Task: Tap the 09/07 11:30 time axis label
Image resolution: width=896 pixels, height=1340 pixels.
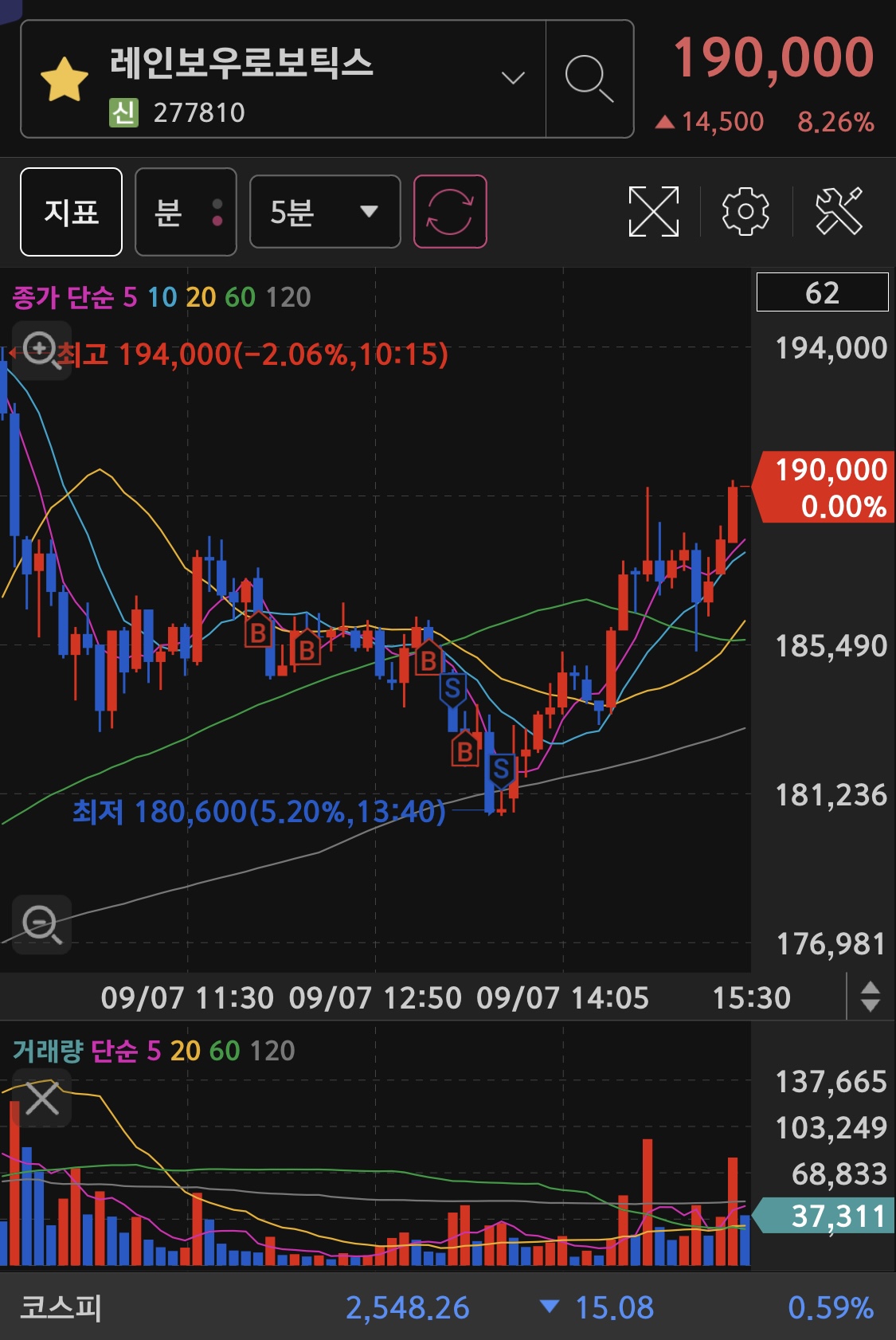Action: [187, 997]
